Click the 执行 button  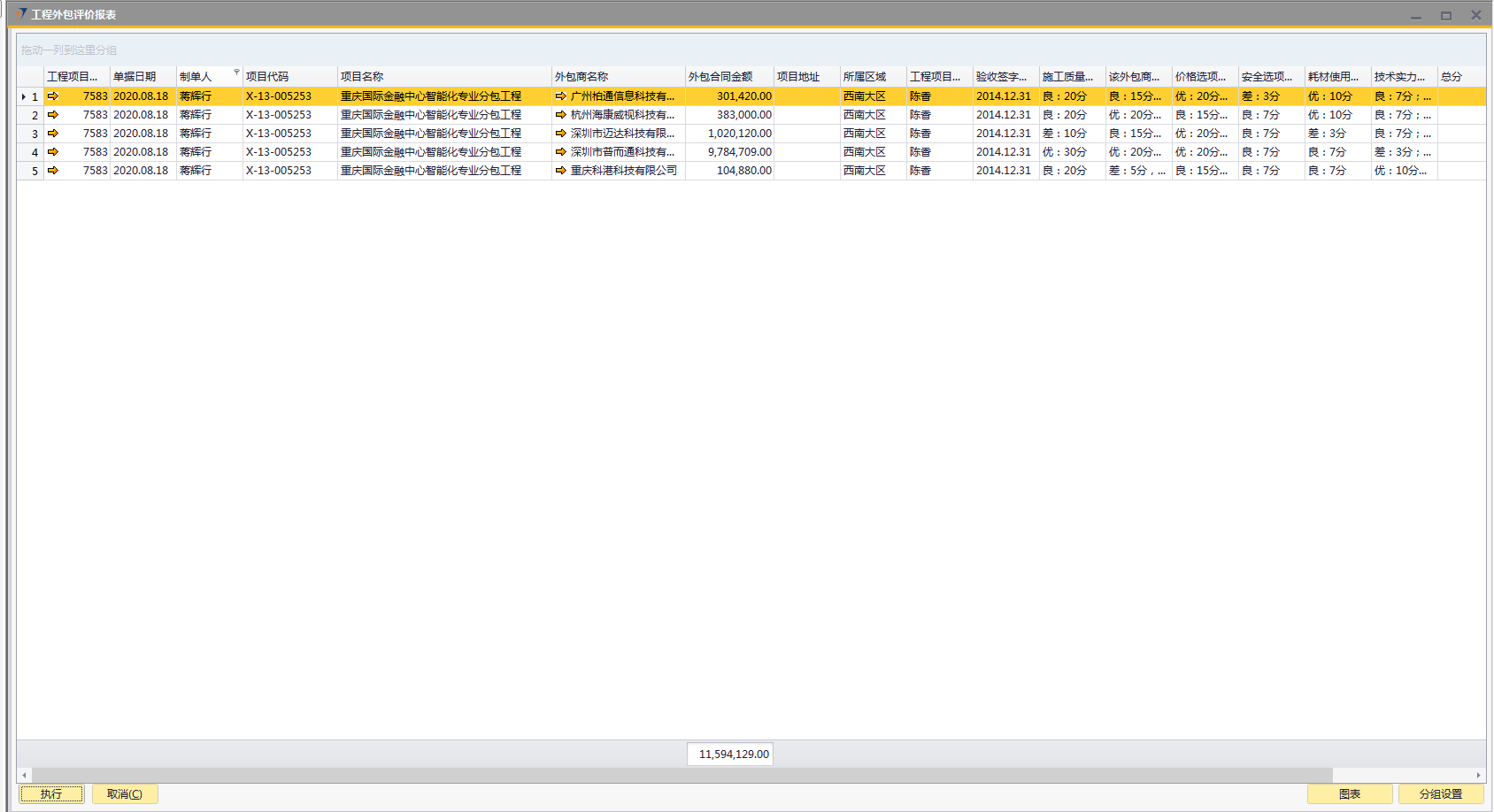(x=51, y=794)
